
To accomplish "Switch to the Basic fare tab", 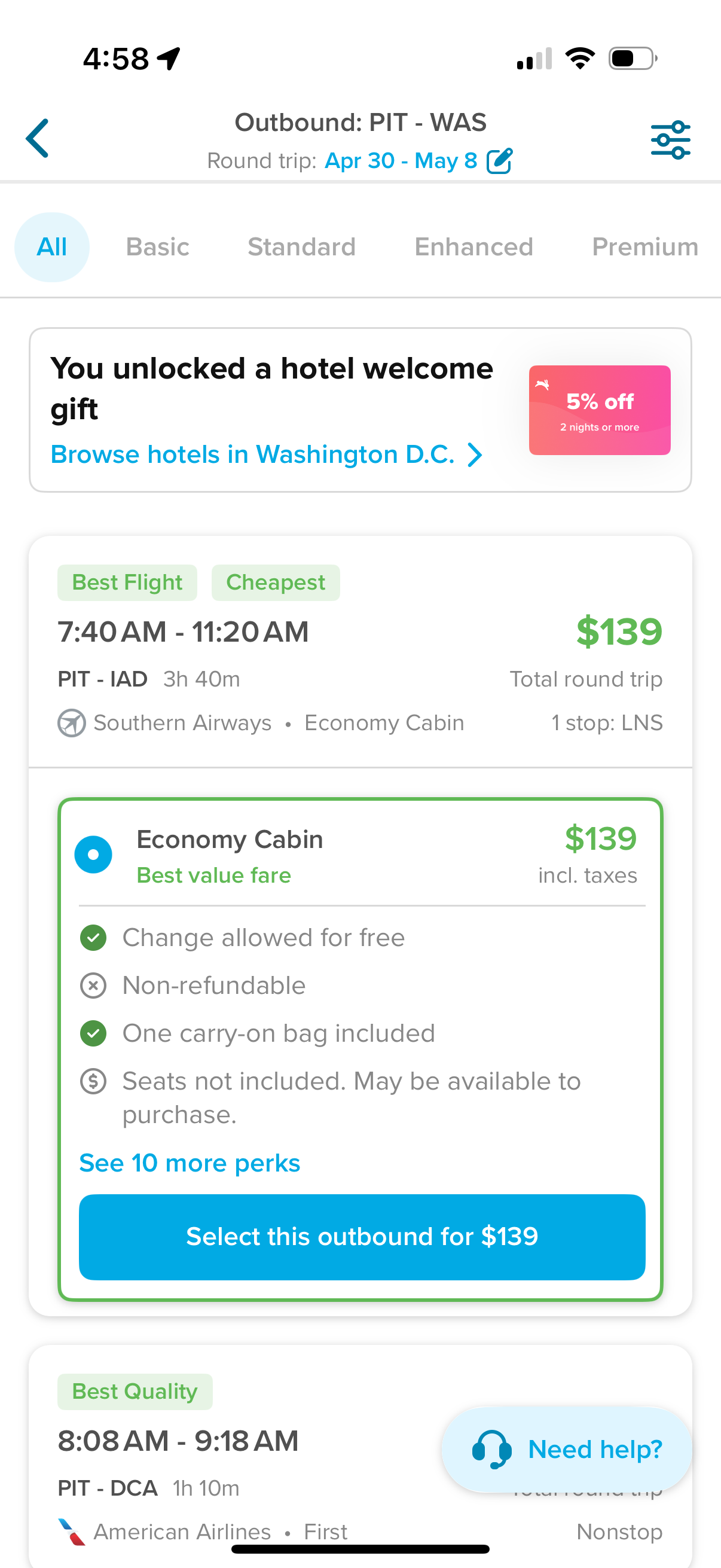I will click(158, 247).
